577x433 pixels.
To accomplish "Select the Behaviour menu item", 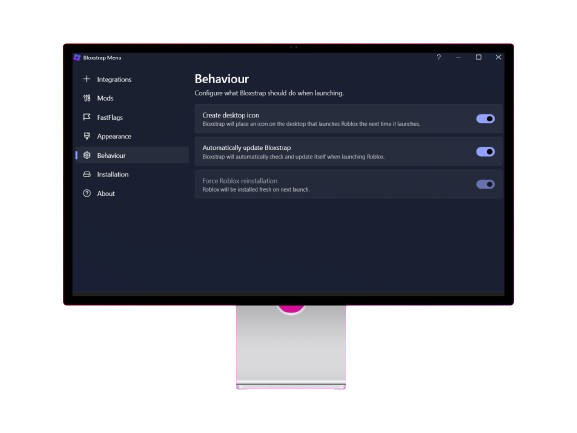I will tap(132, 155).
